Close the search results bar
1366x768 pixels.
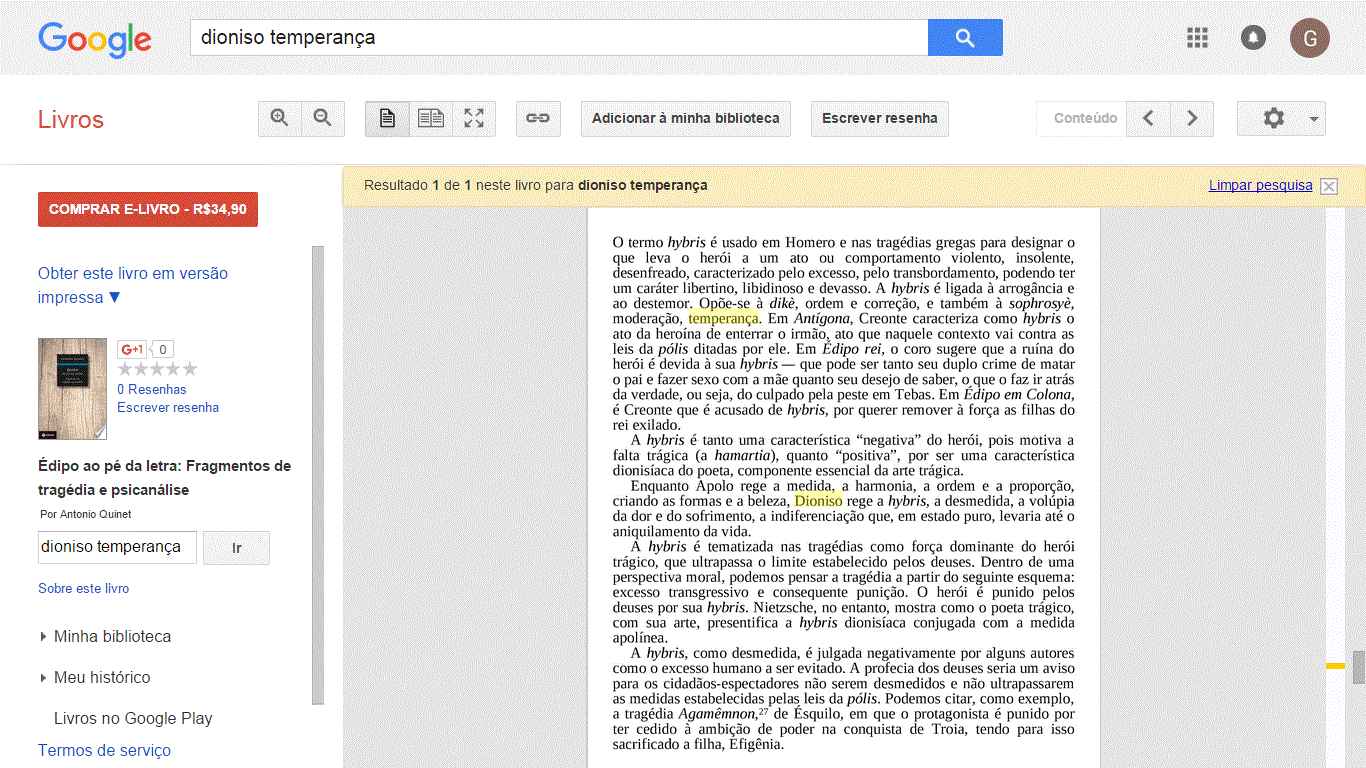[x=1328, y=186]
